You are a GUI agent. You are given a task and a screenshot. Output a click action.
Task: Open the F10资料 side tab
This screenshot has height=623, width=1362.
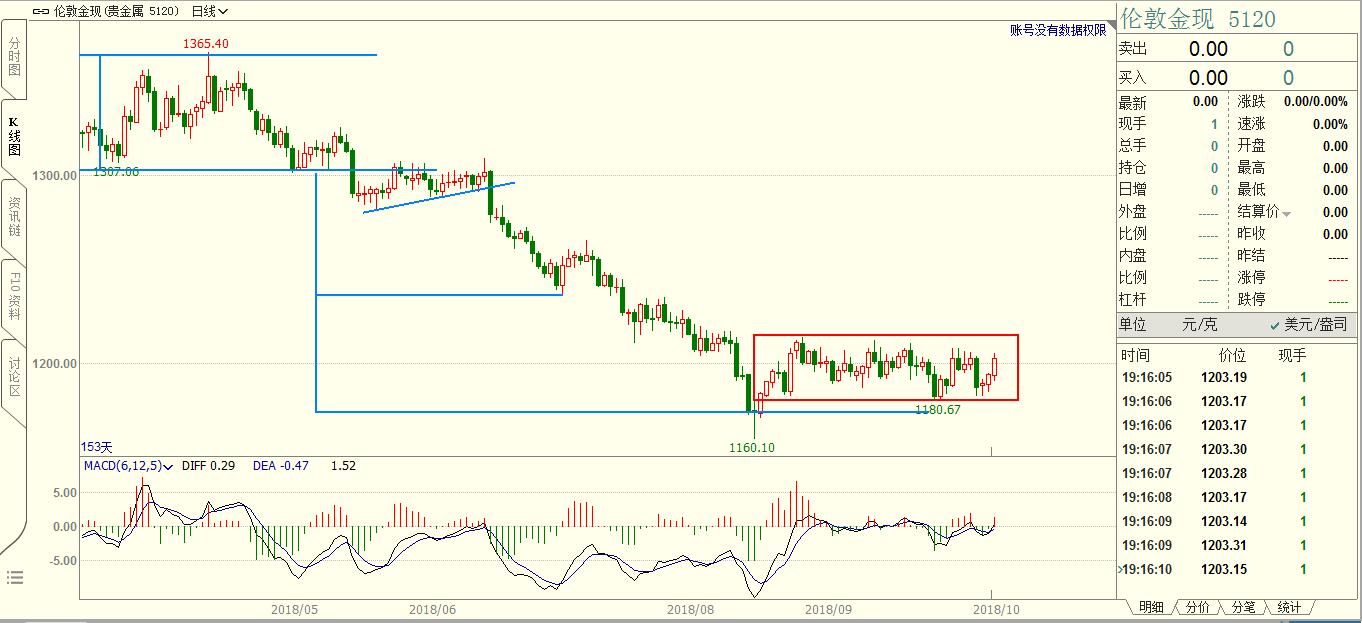[14, 295]
